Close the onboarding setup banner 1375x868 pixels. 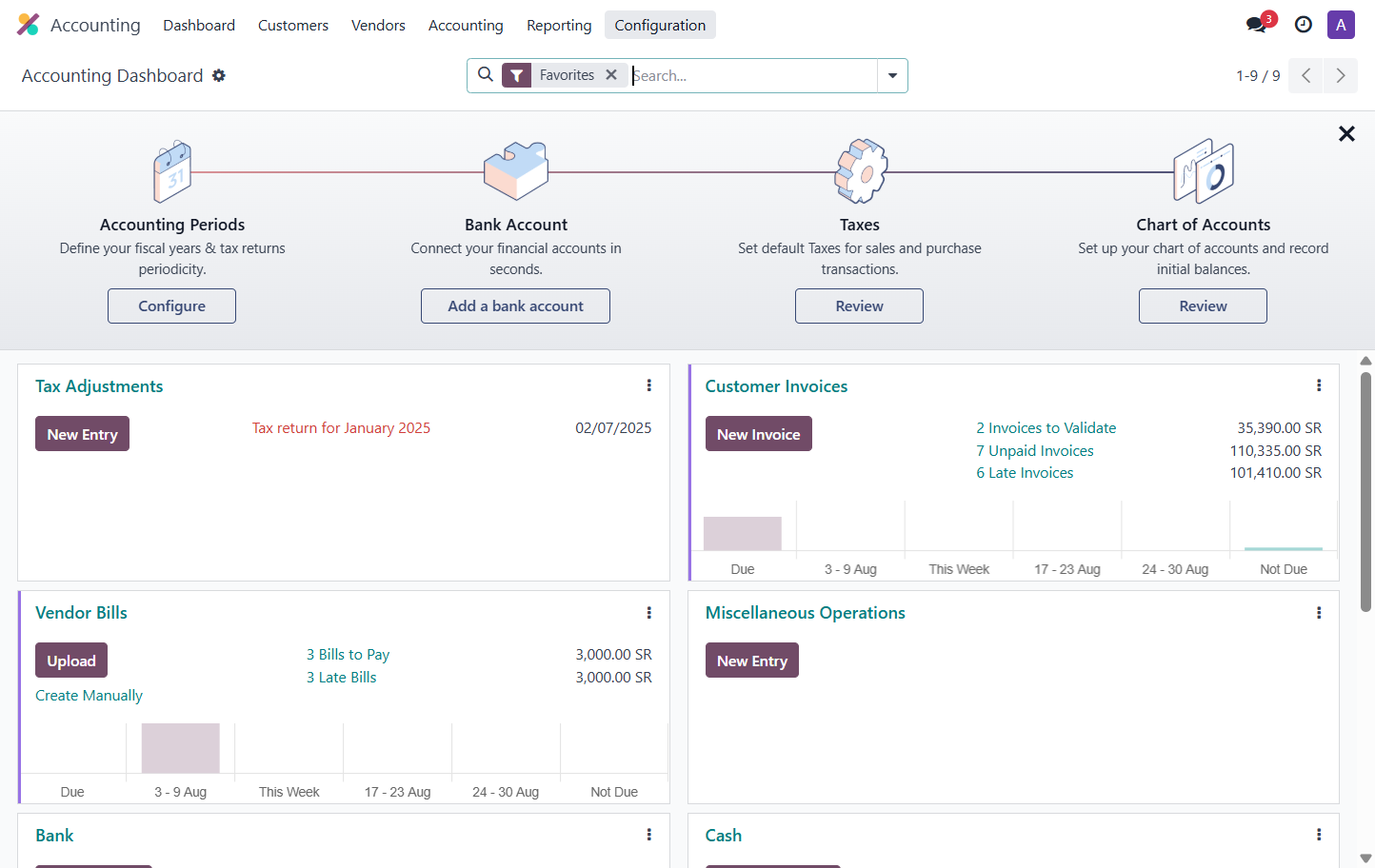[1346, 134]
